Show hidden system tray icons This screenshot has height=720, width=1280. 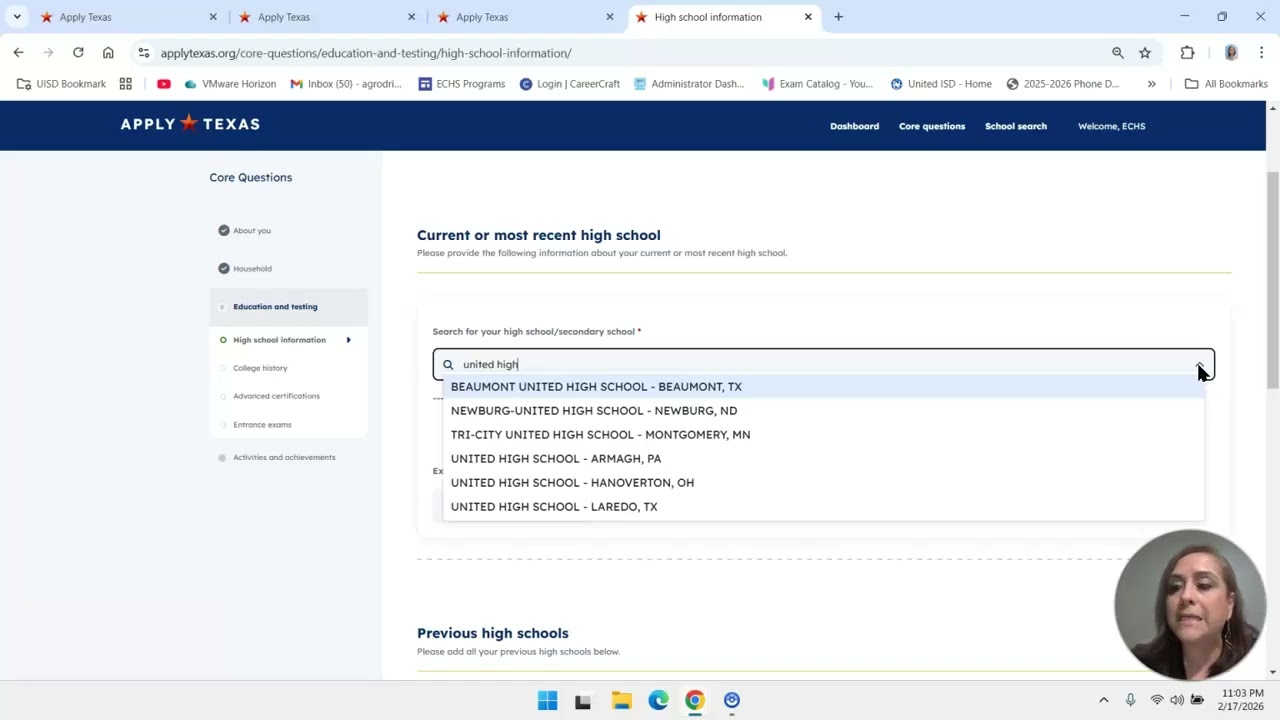(x=1103, y=700)
